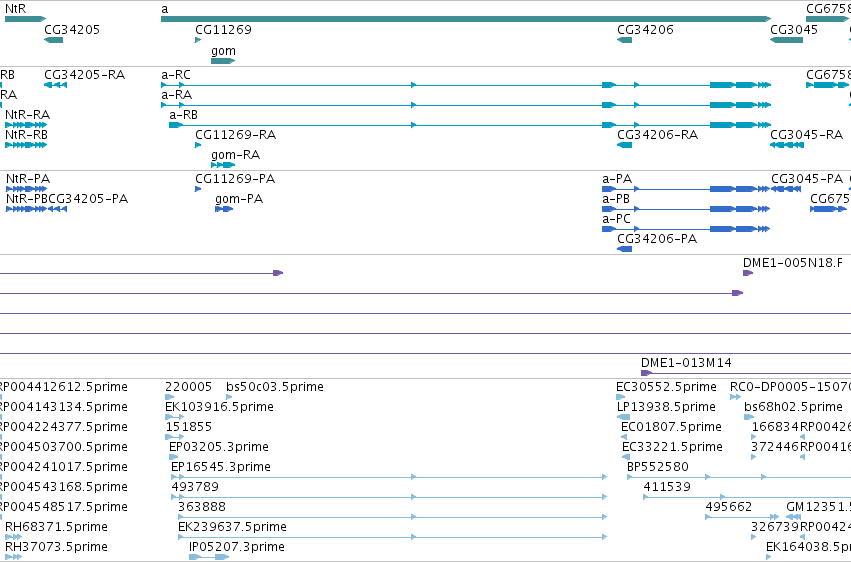Open the bs68h02.5prime EST label
The image size is (851, 562).
[793, 406]
